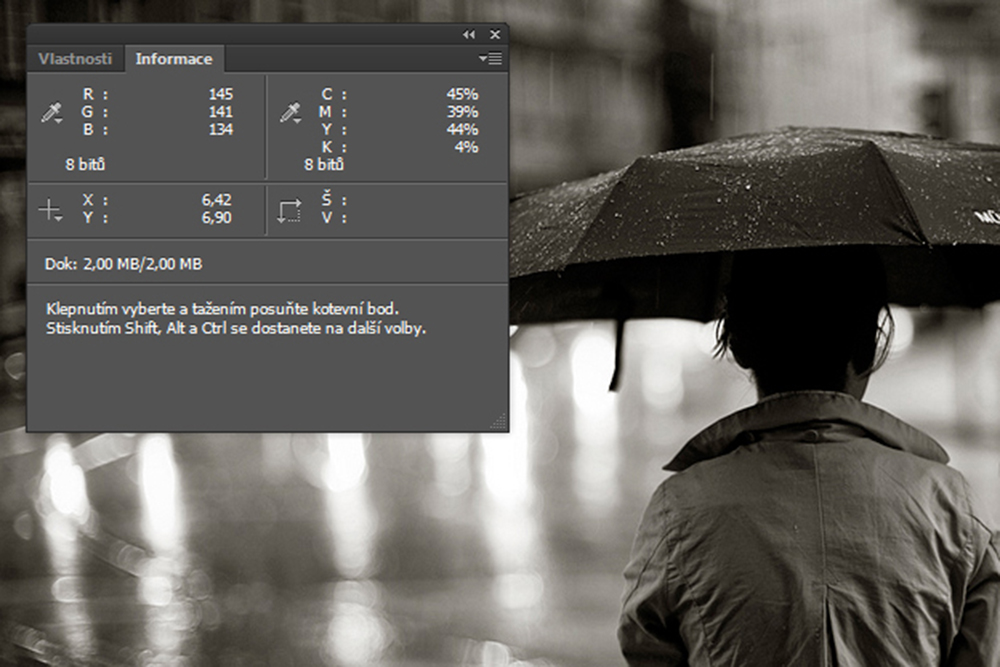This screenshot has height=667, width=1000.
Task: Click the RGB readout eyedropper icon
Action: point(51,112)
